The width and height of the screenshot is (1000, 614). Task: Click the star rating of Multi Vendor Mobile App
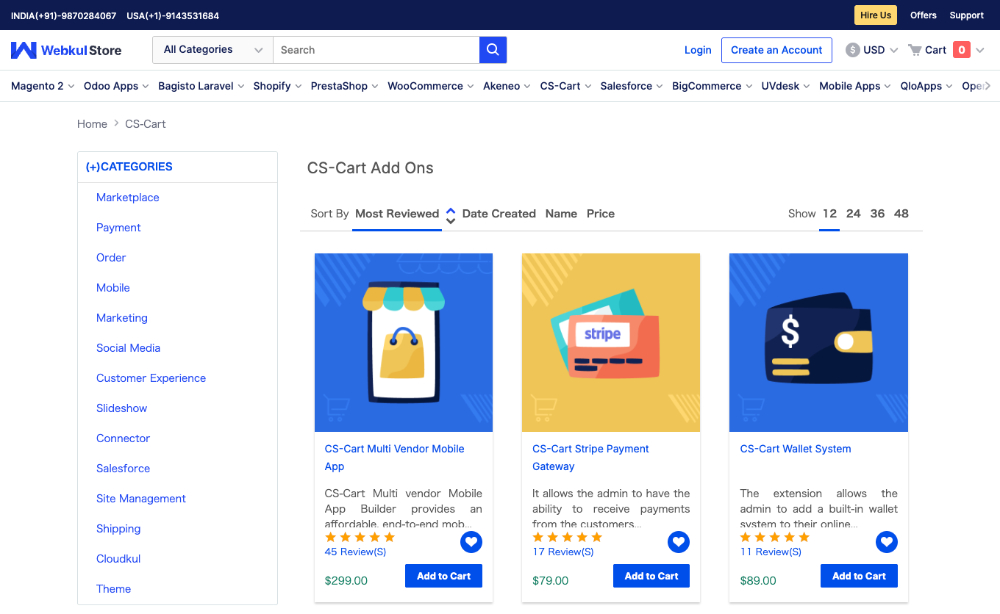(360, 537)
